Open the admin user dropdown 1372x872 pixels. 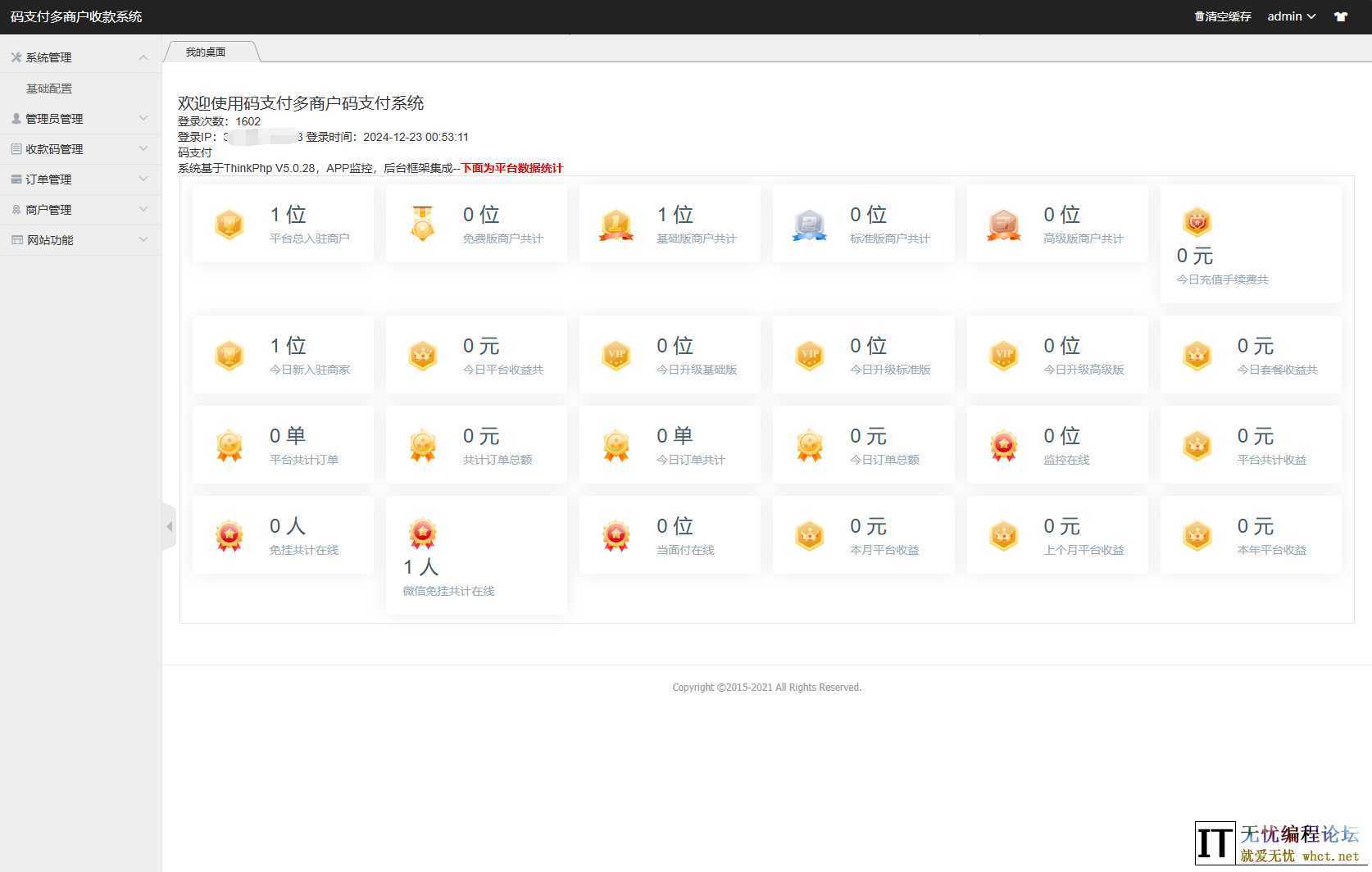pos(1291,16)
